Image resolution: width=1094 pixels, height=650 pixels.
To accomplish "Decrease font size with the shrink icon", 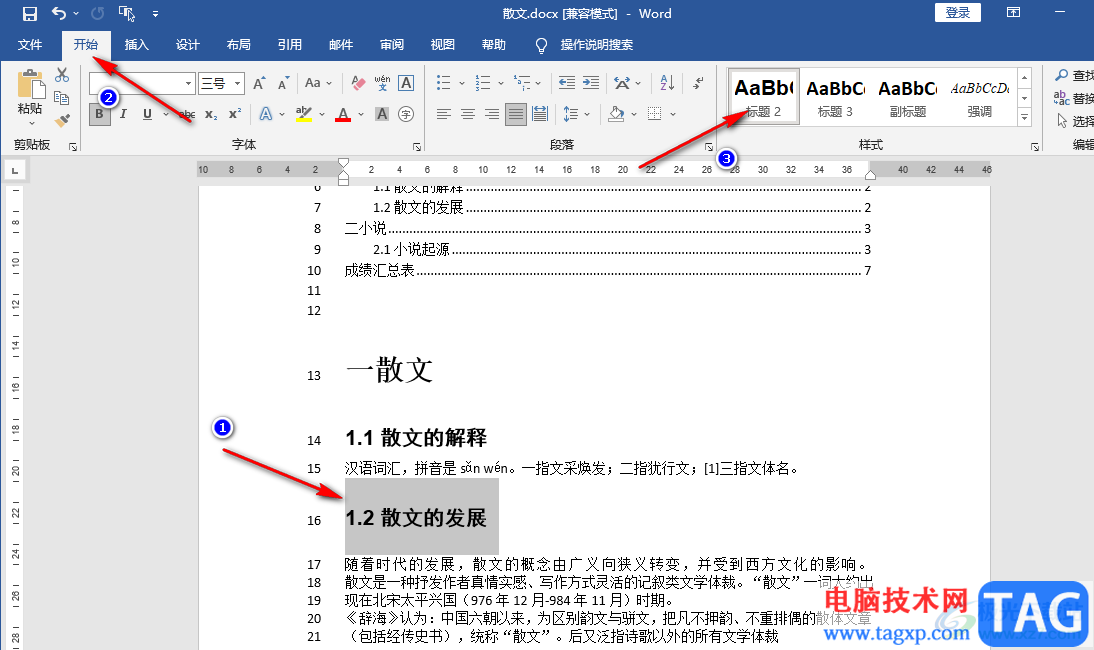I will point(283,83).
